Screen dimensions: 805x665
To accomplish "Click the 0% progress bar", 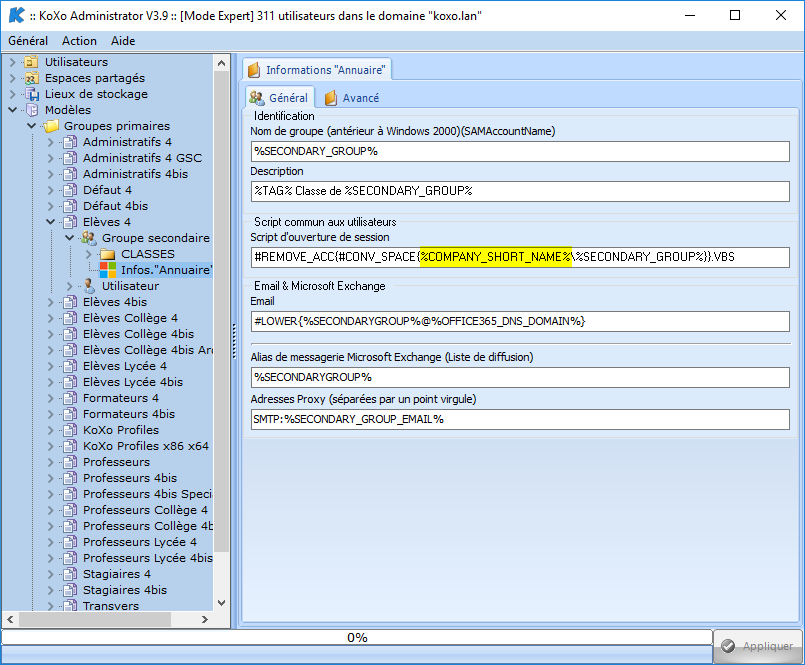I will [357, 637].
